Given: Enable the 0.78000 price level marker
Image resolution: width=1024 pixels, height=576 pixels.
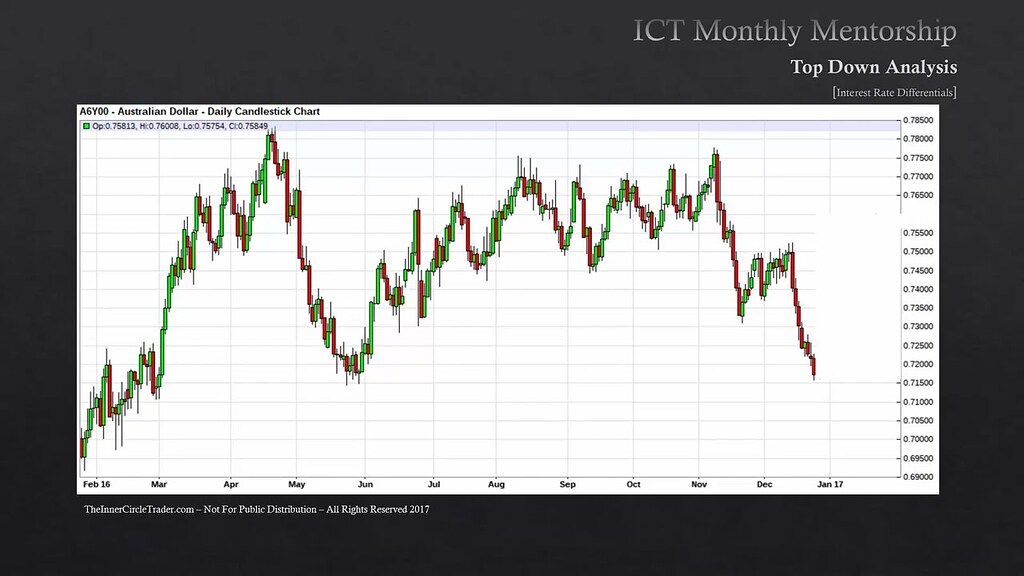Looking at the screenshot, I should (918, 138).
